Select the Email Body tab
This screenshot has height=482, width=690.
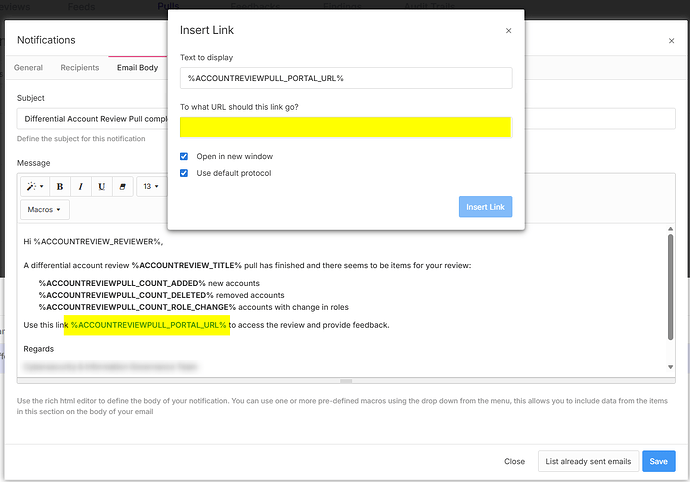tap(137, 68)
